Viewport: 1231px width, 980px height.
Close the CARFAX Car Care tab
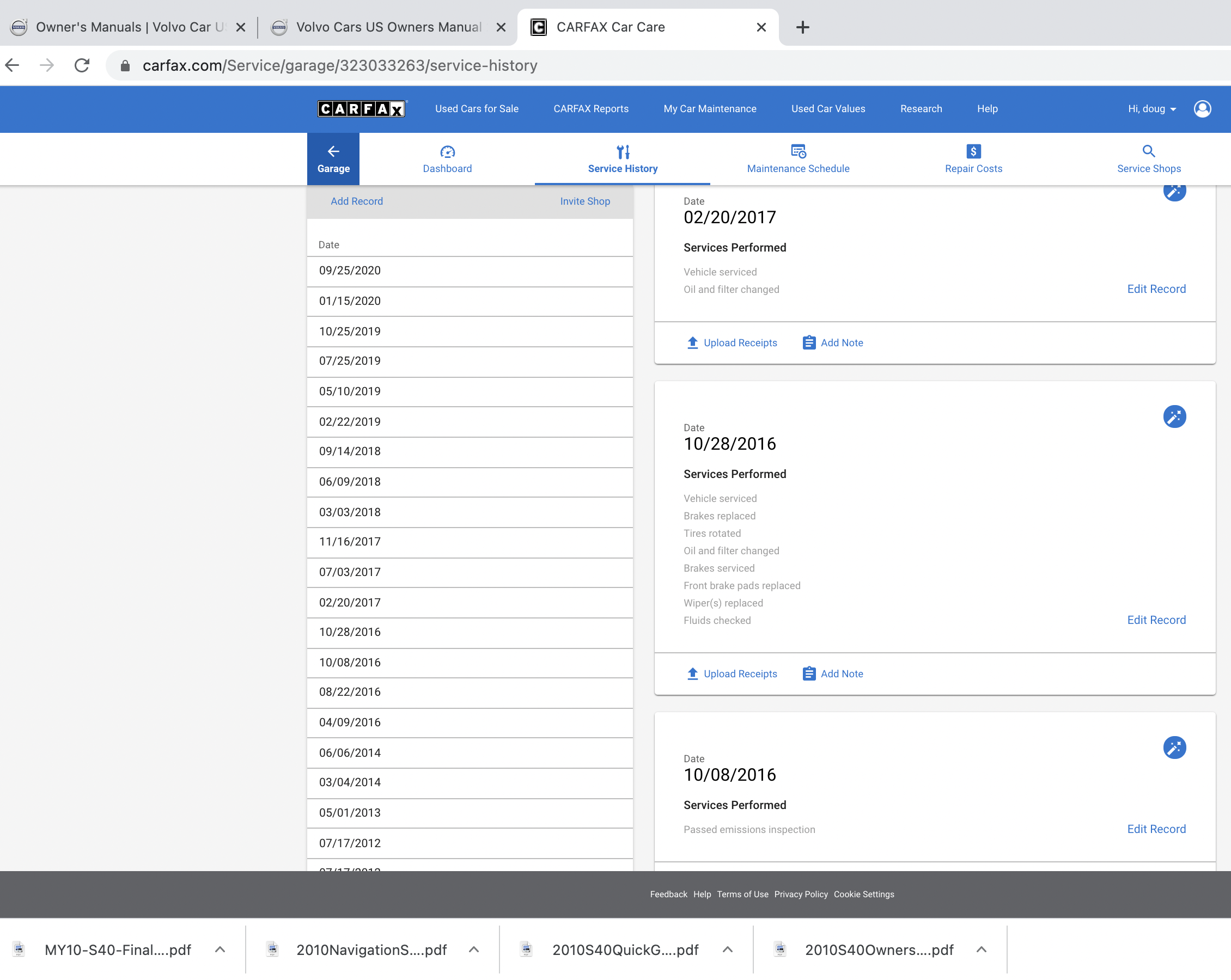click(761, 27)
